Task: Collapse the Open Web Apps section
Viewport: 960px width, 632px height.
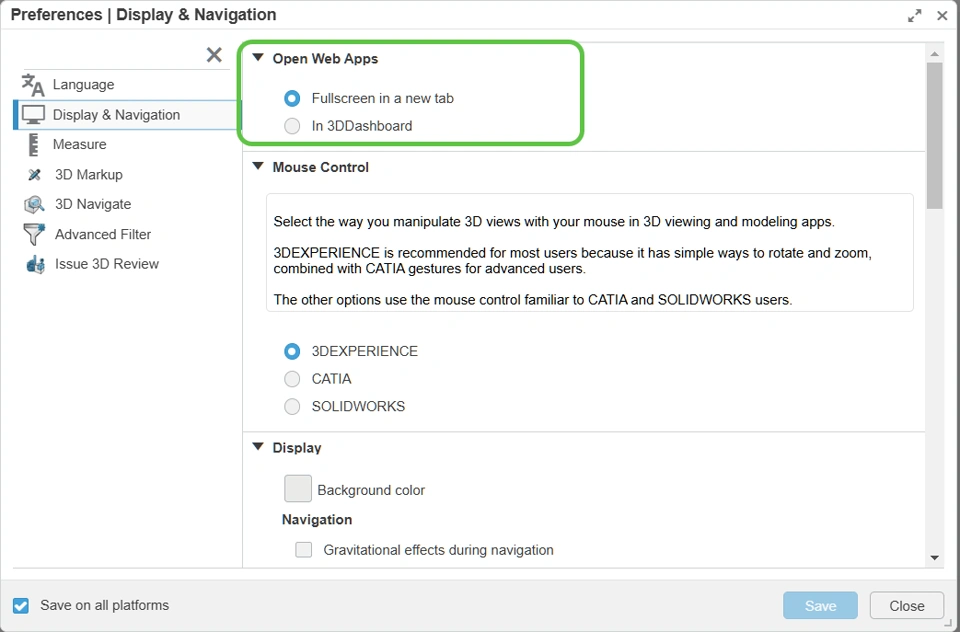Action: tap(258, 59)
